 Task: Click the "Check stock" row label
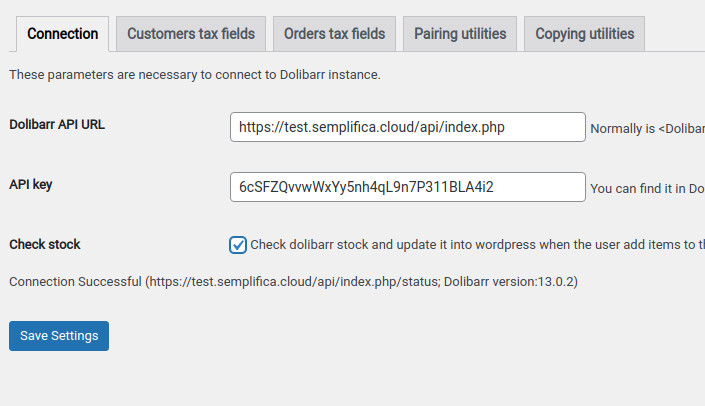(x=45, y=244)
